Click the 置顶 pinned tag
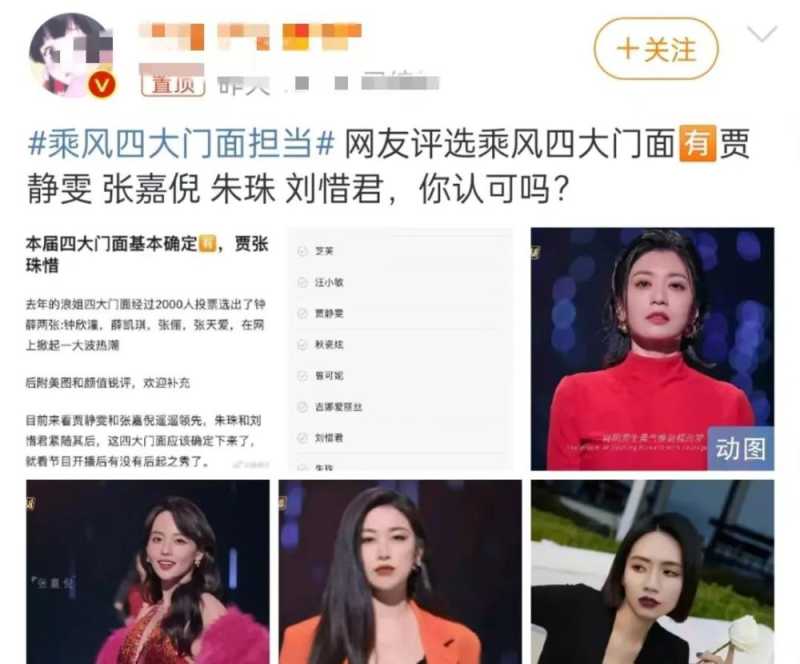800x664 pixels. [173, 84]
